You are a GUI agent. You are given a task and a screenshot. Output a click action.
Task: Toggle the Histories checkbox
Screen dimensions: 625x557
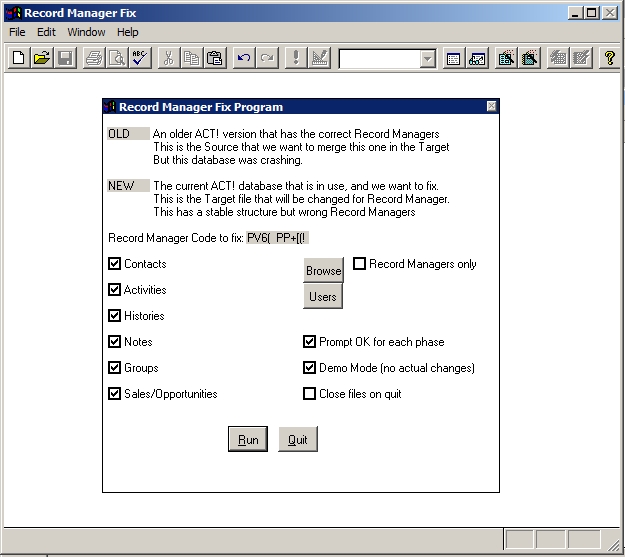click(114, 316)
